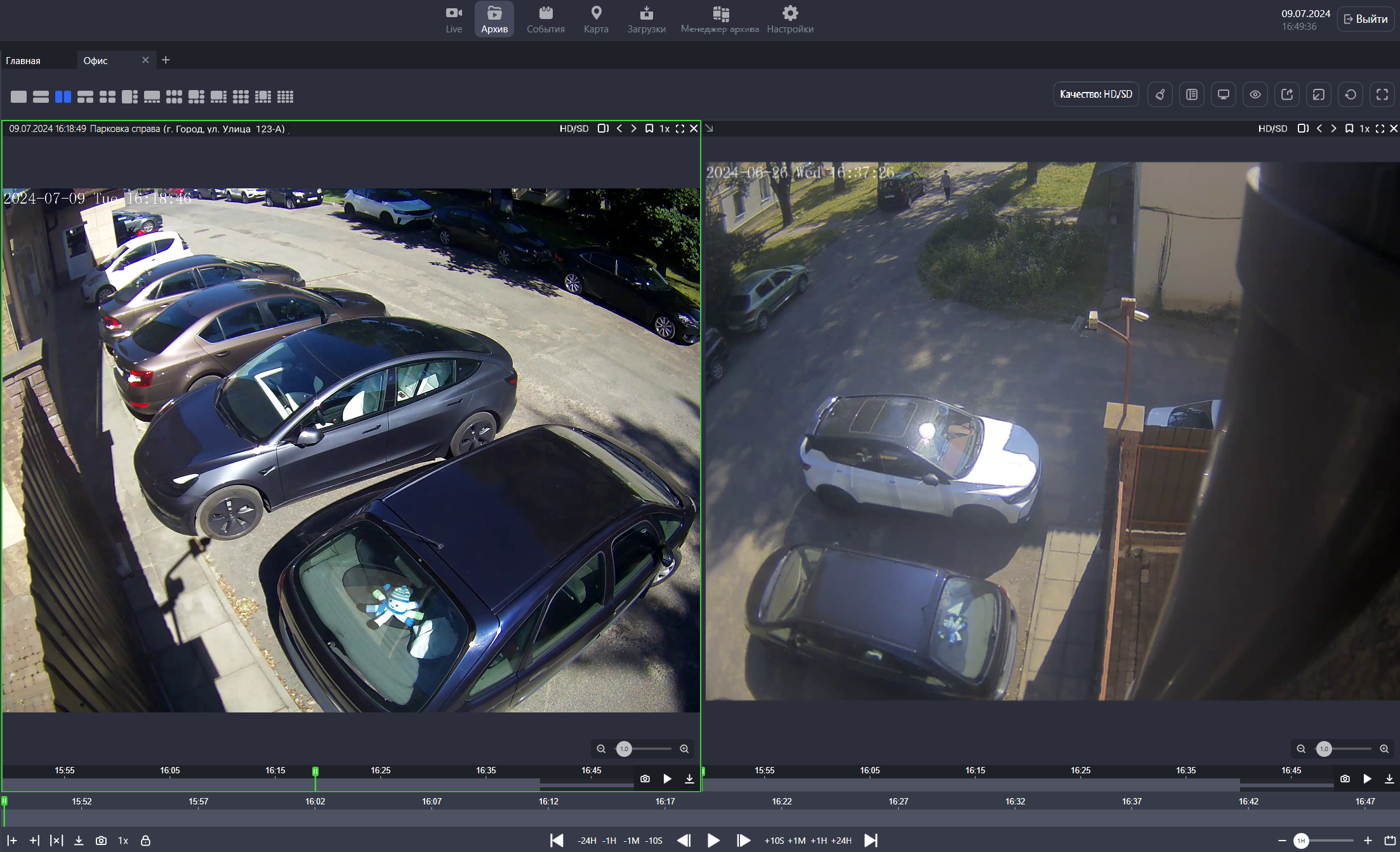The image size is (1400, 852).
Task: Take snapshot with bottom toolbar camera icon
Action: pyautogui.click(x=101, y=841)
